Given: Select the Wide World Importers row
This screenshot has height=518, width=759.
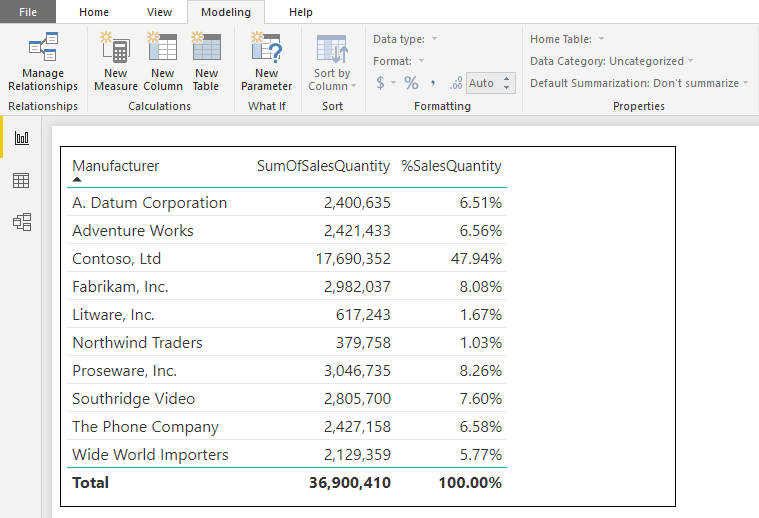Looking at the screenshot, I should click(x=287, y=455).
